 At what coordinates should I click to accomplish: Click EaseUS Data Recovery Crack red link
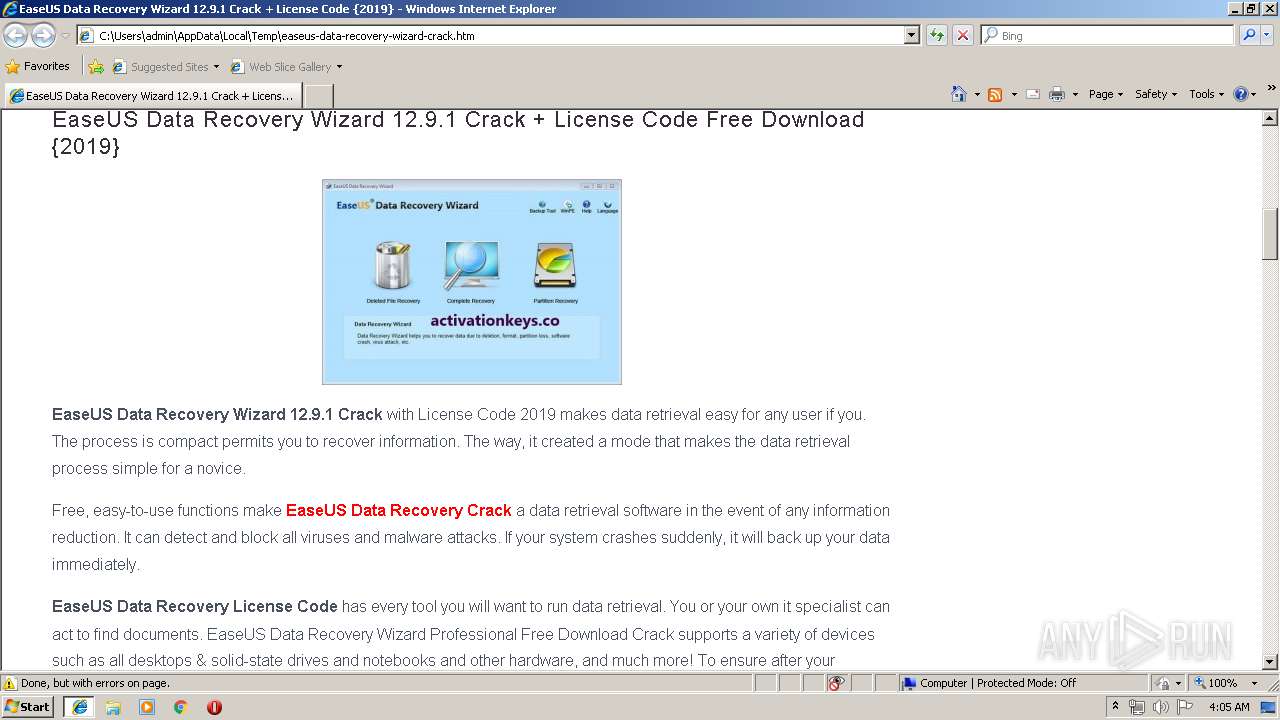(399, 510)
